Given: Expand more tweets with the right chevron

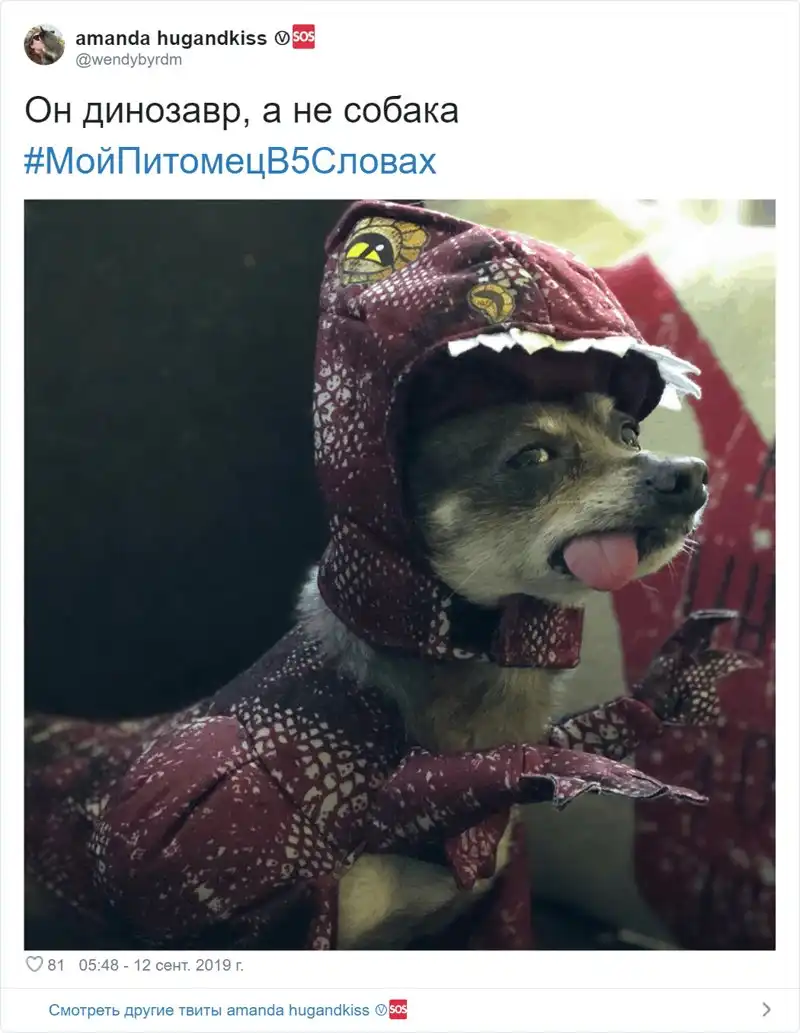Looking at the screenshot, I should coord(766,1009).
